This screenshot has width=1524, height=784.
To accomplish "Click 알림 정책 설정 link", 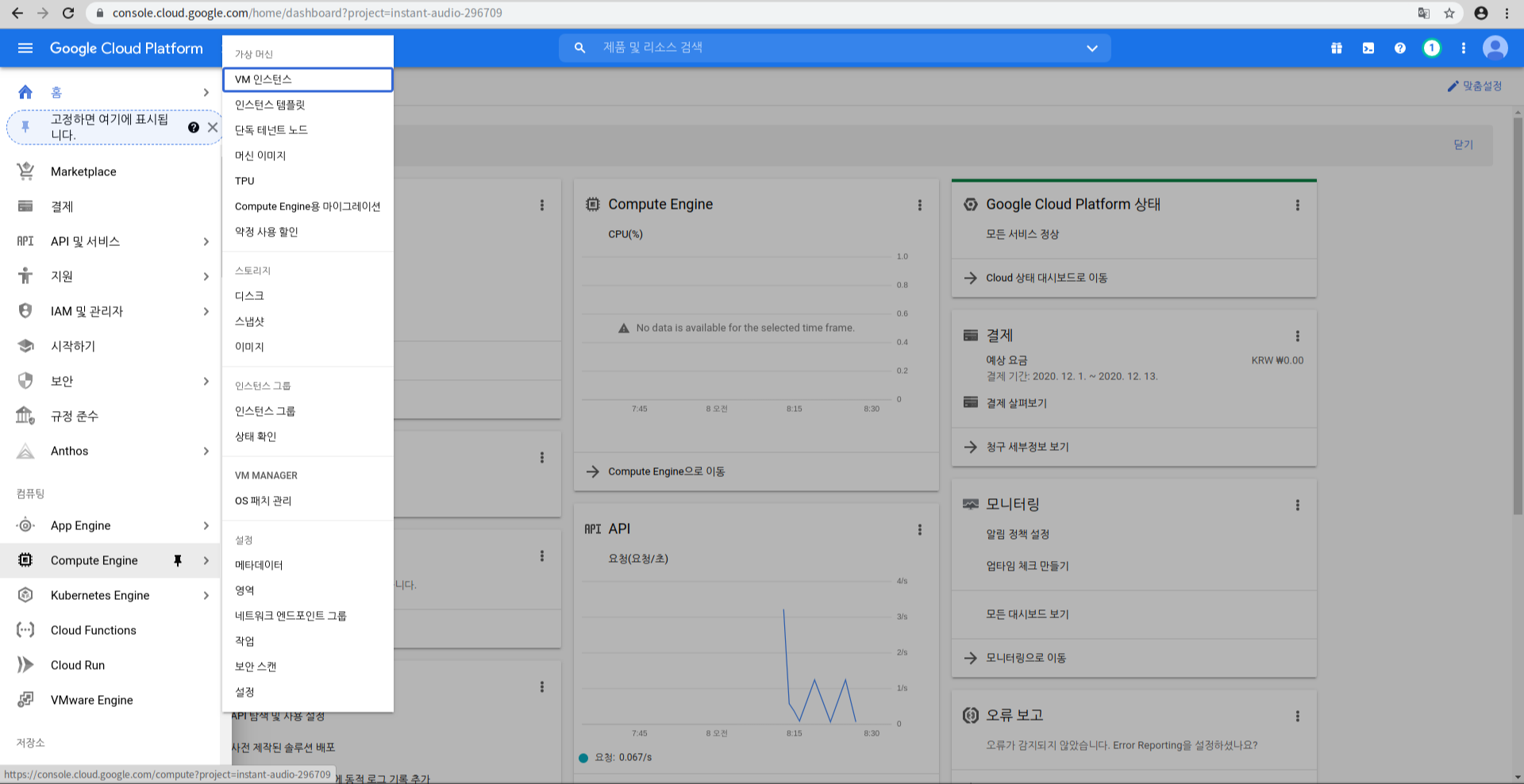I will pos(1018,534).
